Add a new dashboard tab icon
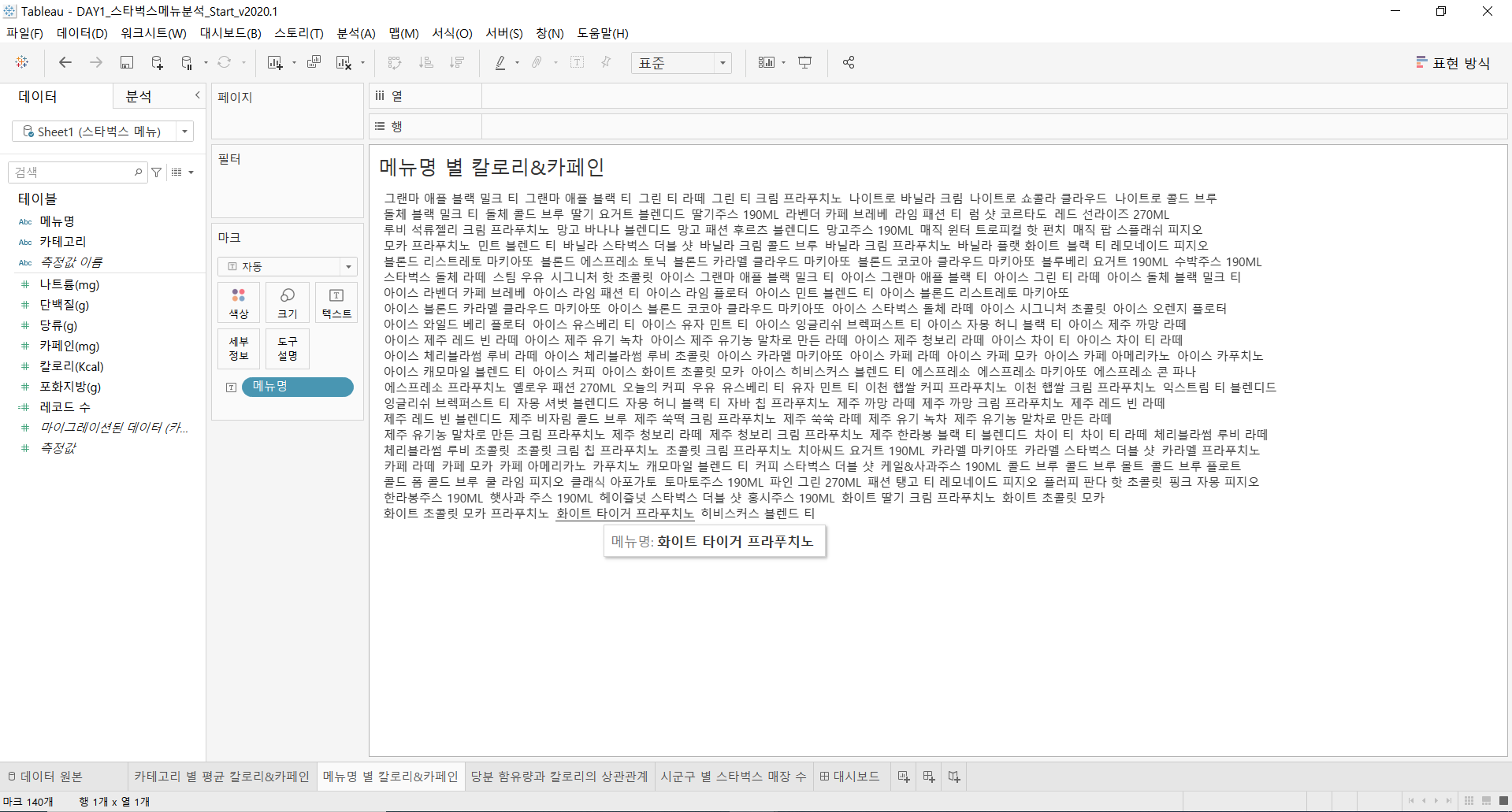Screen dimensions: 1512x812 click(x=929, y=777)
